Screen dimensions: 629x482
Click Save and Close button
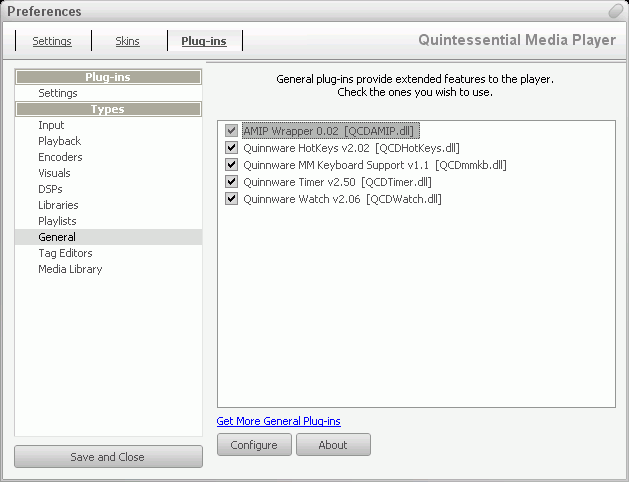click(108, 457)
